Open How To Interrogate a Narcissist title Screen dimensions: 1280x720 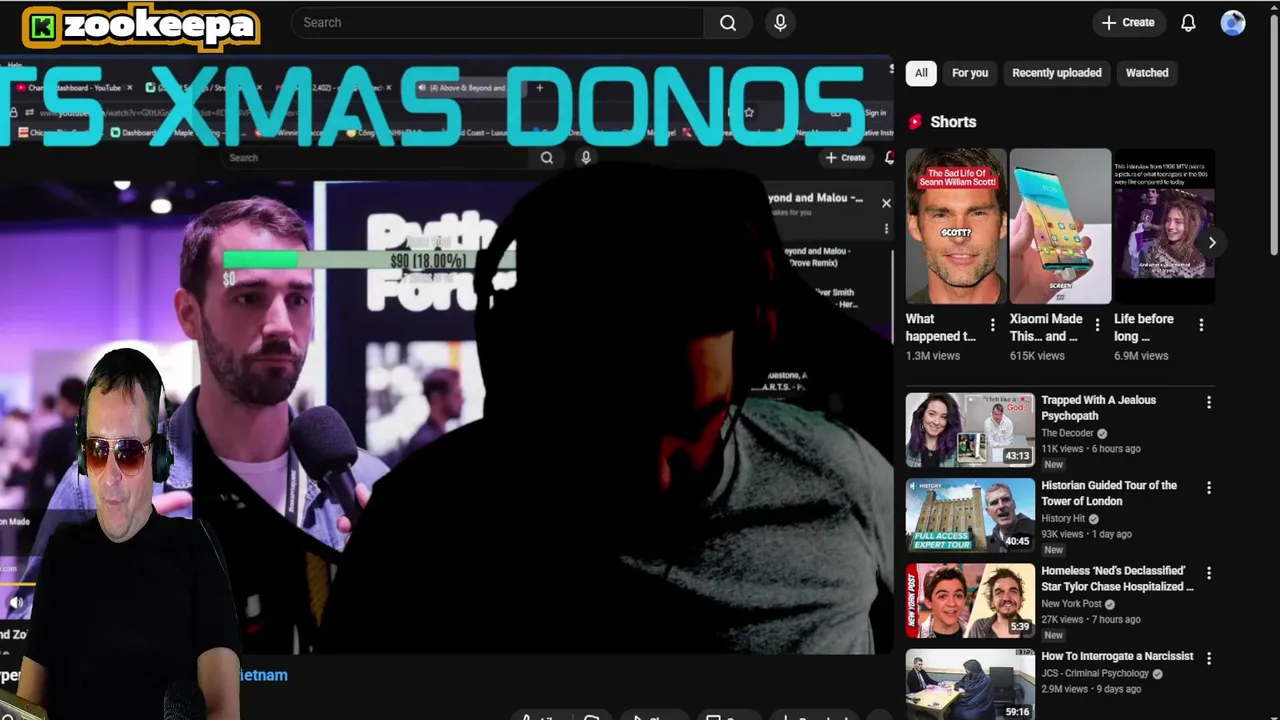click(1117, 656)
